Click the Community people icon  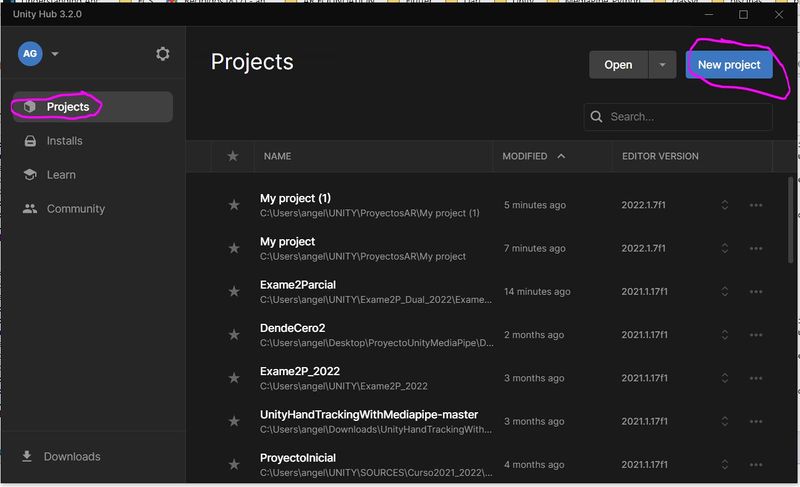coord(30,209)
